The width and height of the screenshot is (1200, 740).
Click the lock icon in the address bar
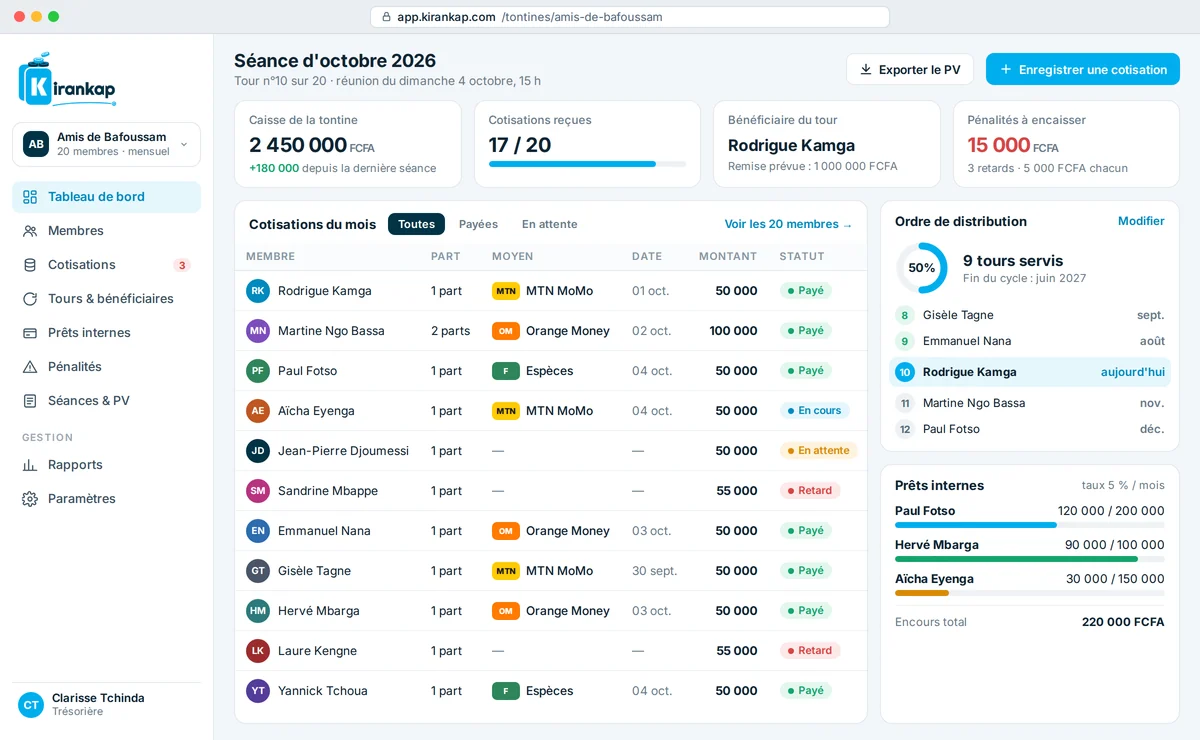click(387, 17)
